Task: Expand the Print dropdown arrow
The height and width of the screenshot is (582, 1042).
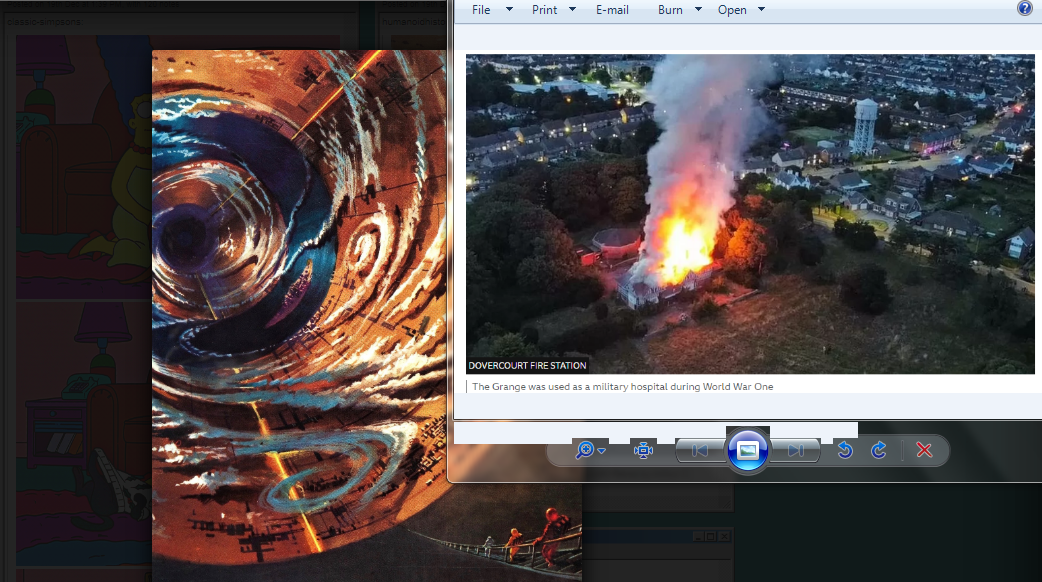Action: [572, 9]
